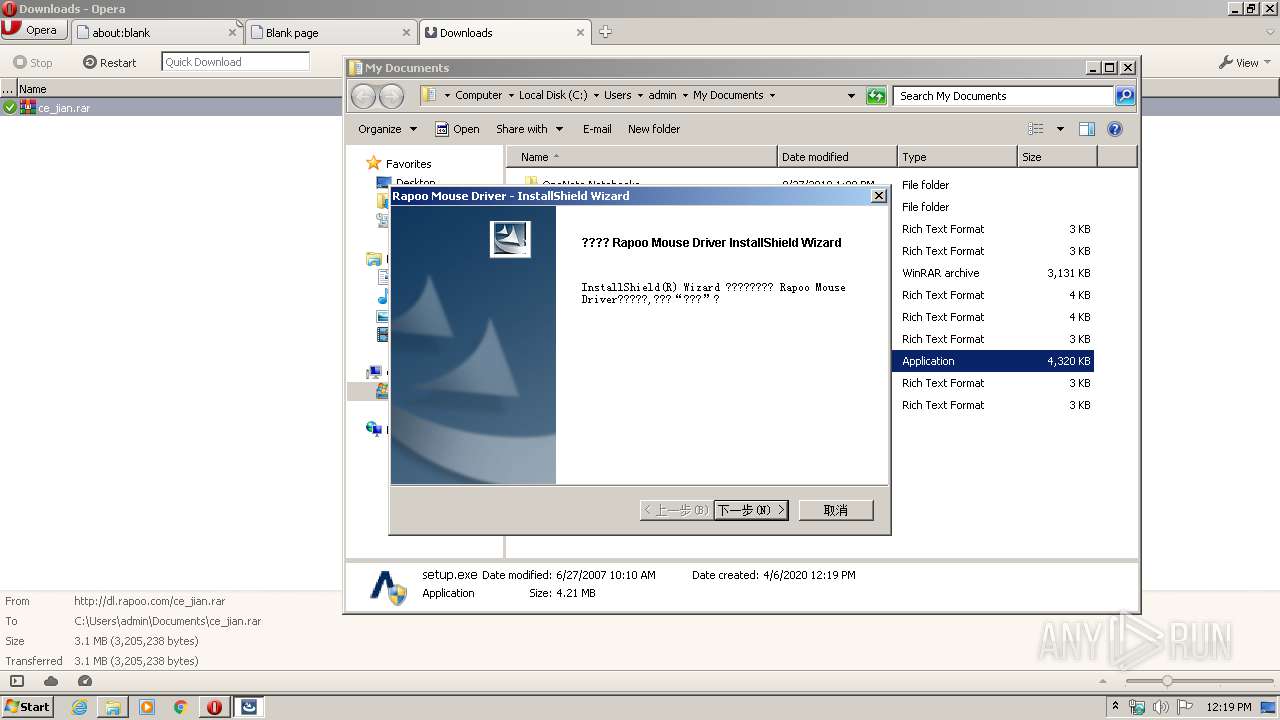1280x720 pixels.
Task: Select the Downloads tab in Opera
Action: (505, 32)
